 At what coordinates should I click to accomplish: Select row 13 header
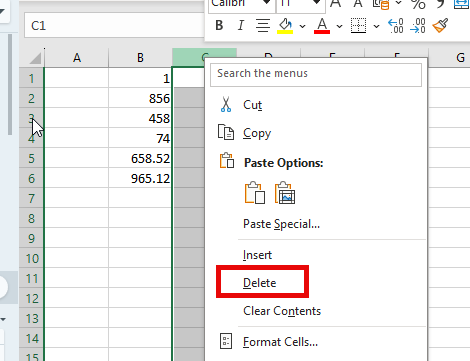click(x=31, y=319)
